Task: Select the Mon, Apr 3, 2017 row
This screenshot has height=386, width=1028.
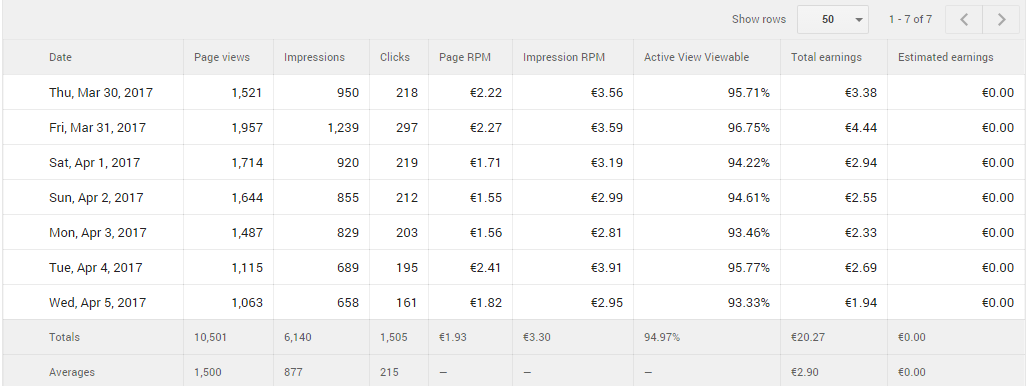Action: (x=514, y=233)
